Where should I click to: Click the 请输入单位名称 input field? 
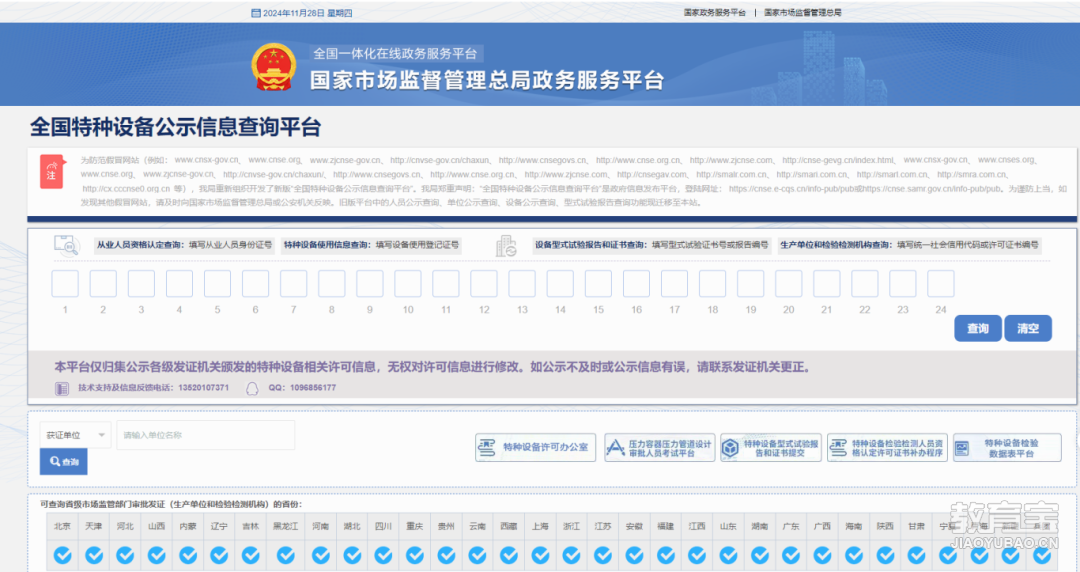[x=205, y=435]
